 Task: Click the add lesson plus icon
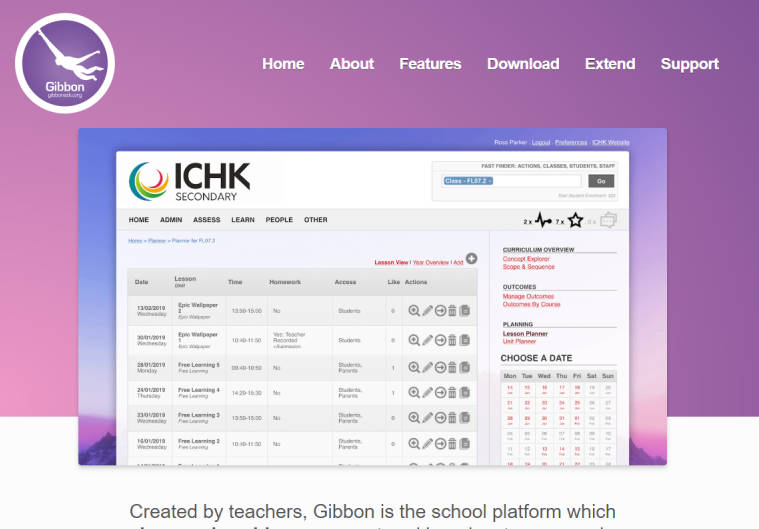click(x=471, y=259)
